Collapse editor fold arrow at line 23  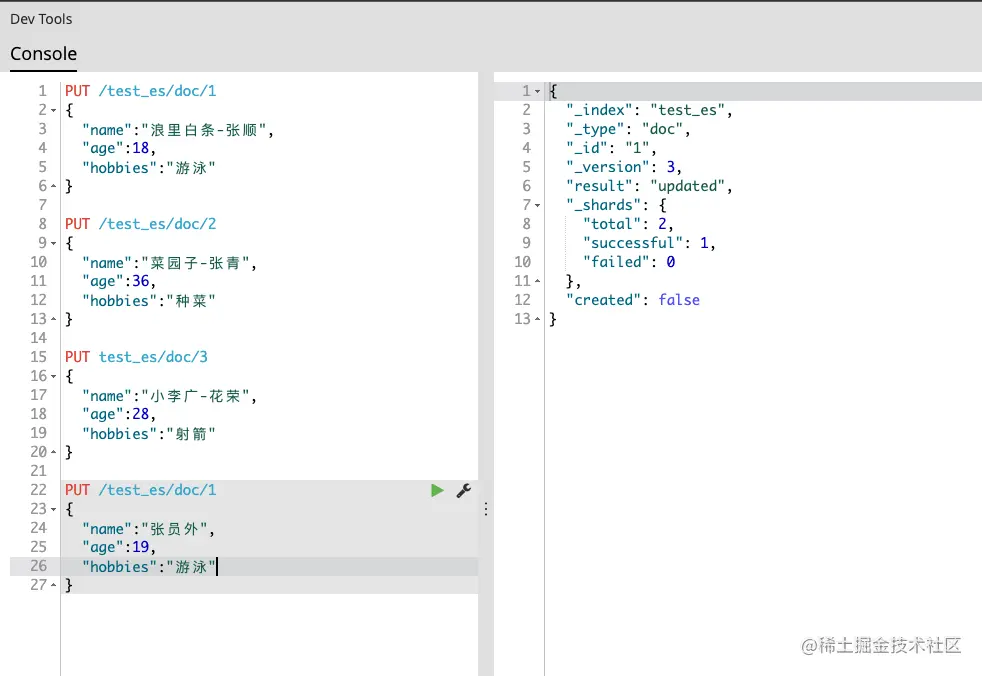(x=53, y=509)
